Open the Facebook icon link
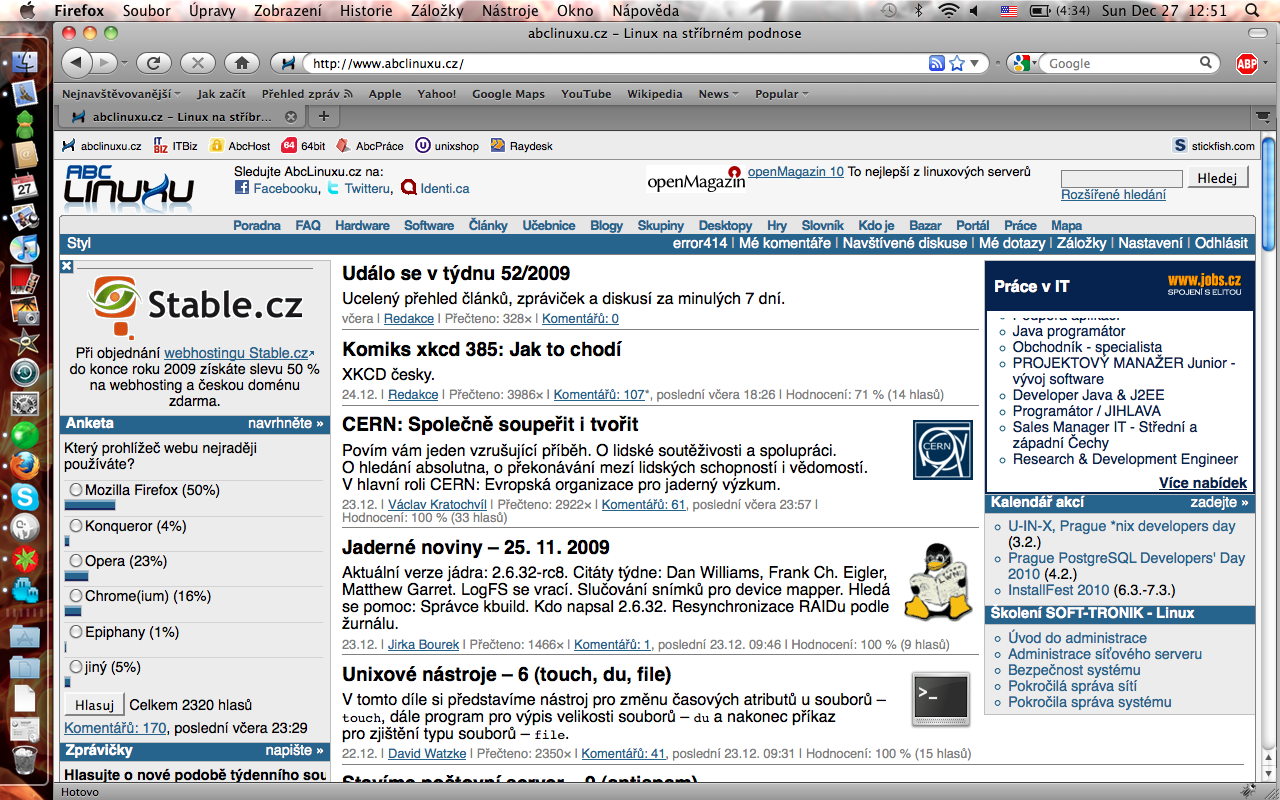The image size is (1280, 800). tap(242, 187)
